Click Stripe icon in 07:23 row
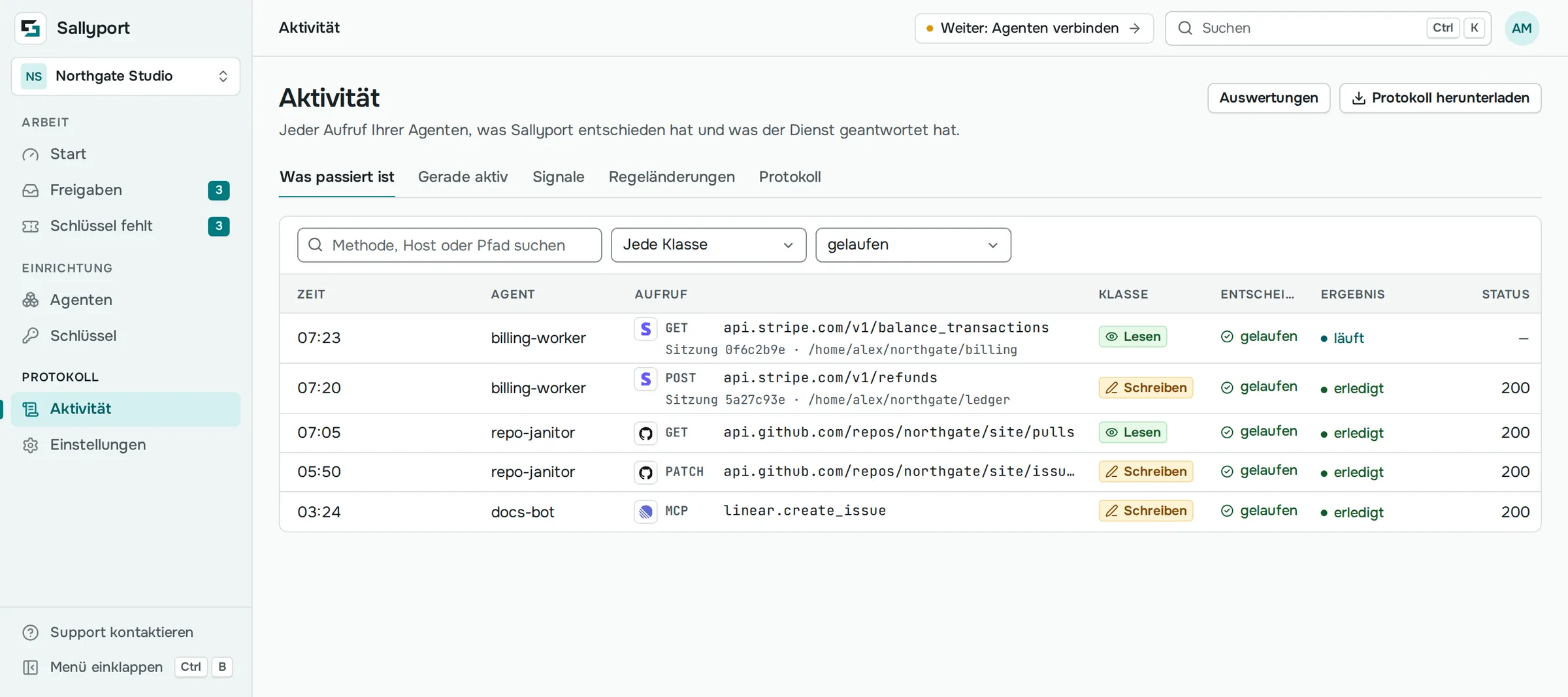Viewport: 1568px width, 697px height. [x=645, y=329]
